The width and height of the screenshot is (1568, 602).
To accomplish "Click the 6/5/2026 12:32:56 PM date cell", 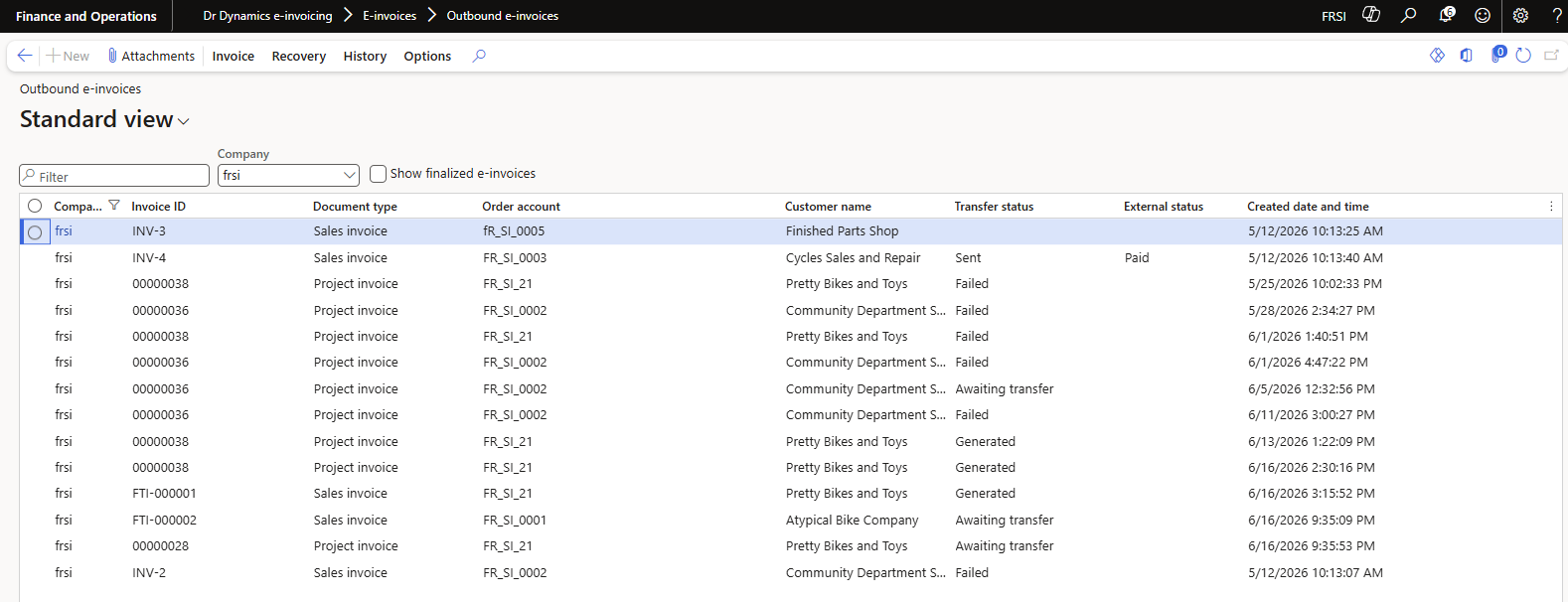I will [1312, 388].
